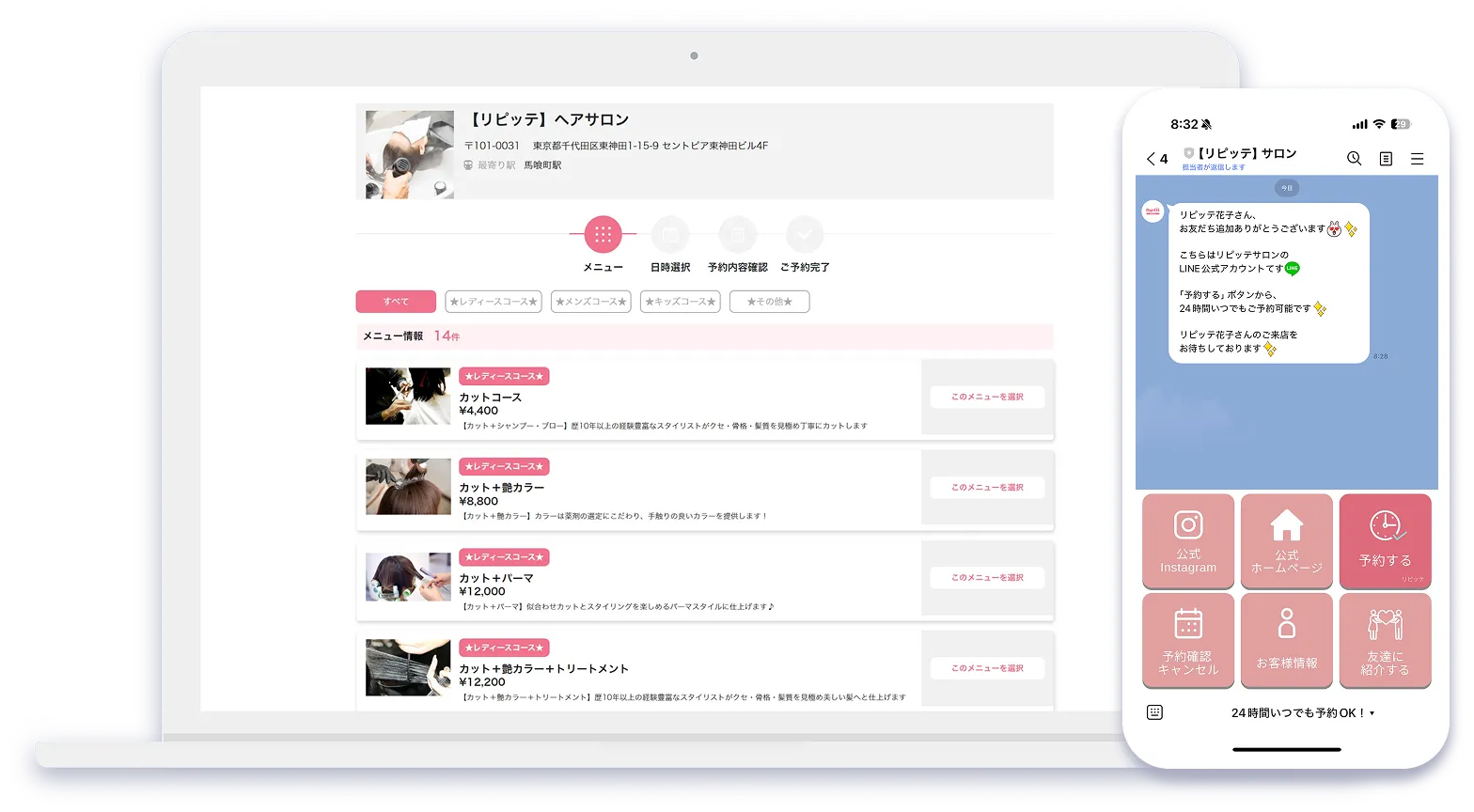Switch to keyboard input icon
This screenshot has height=812, width=1474.
click(1155, 712)
